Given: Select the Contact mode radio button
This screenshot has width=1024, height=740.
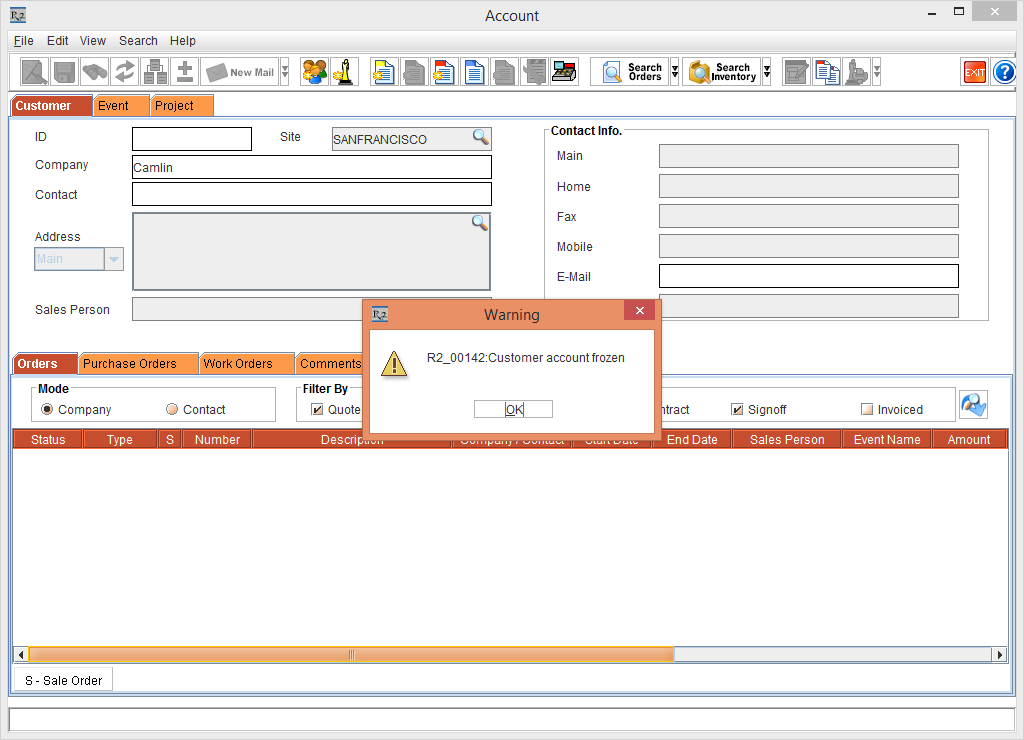Looking at the screenshot, I should [x=172, y=409].
